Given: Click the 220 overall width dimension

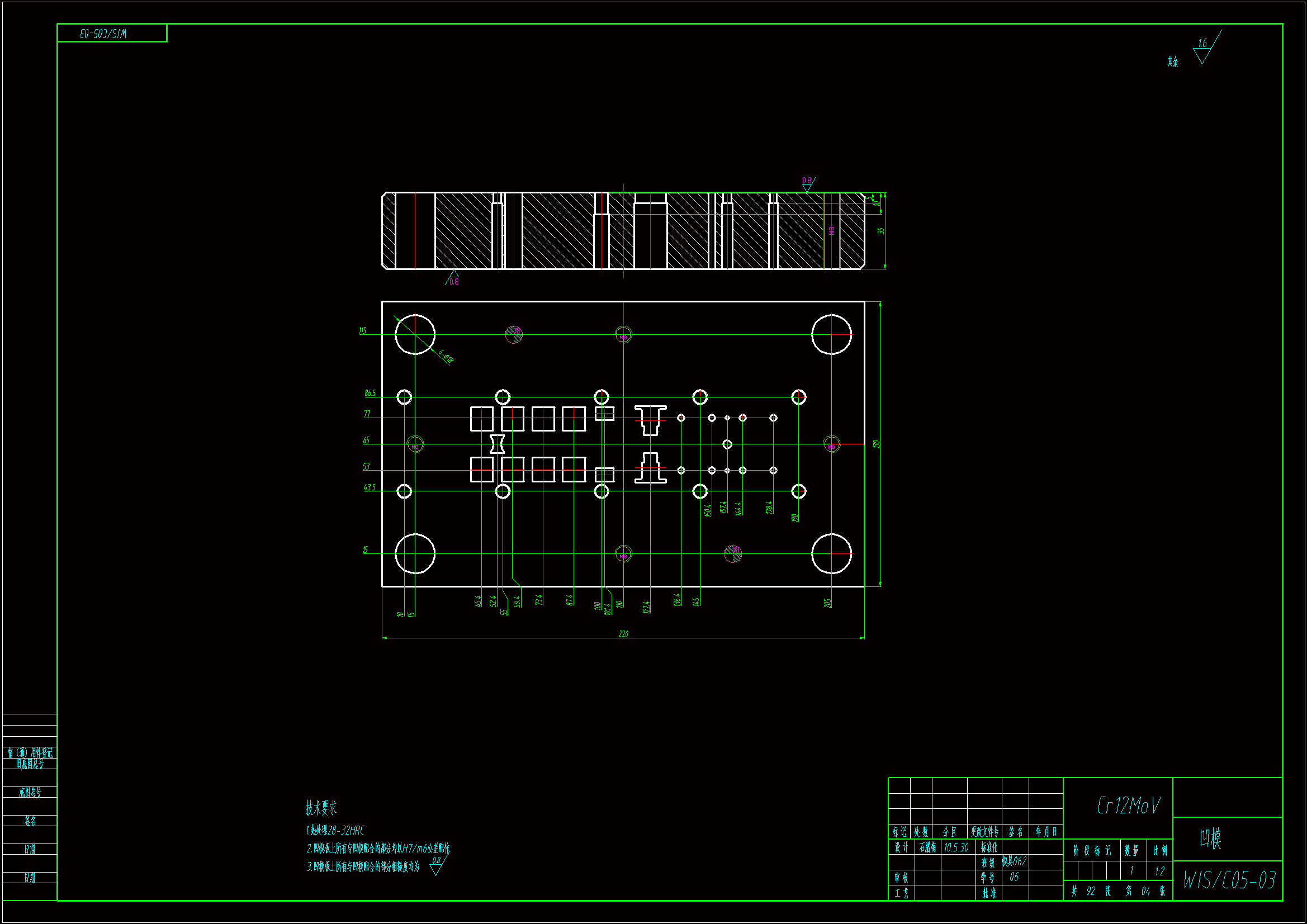Looking at the screenshot, I should (623, 634).
